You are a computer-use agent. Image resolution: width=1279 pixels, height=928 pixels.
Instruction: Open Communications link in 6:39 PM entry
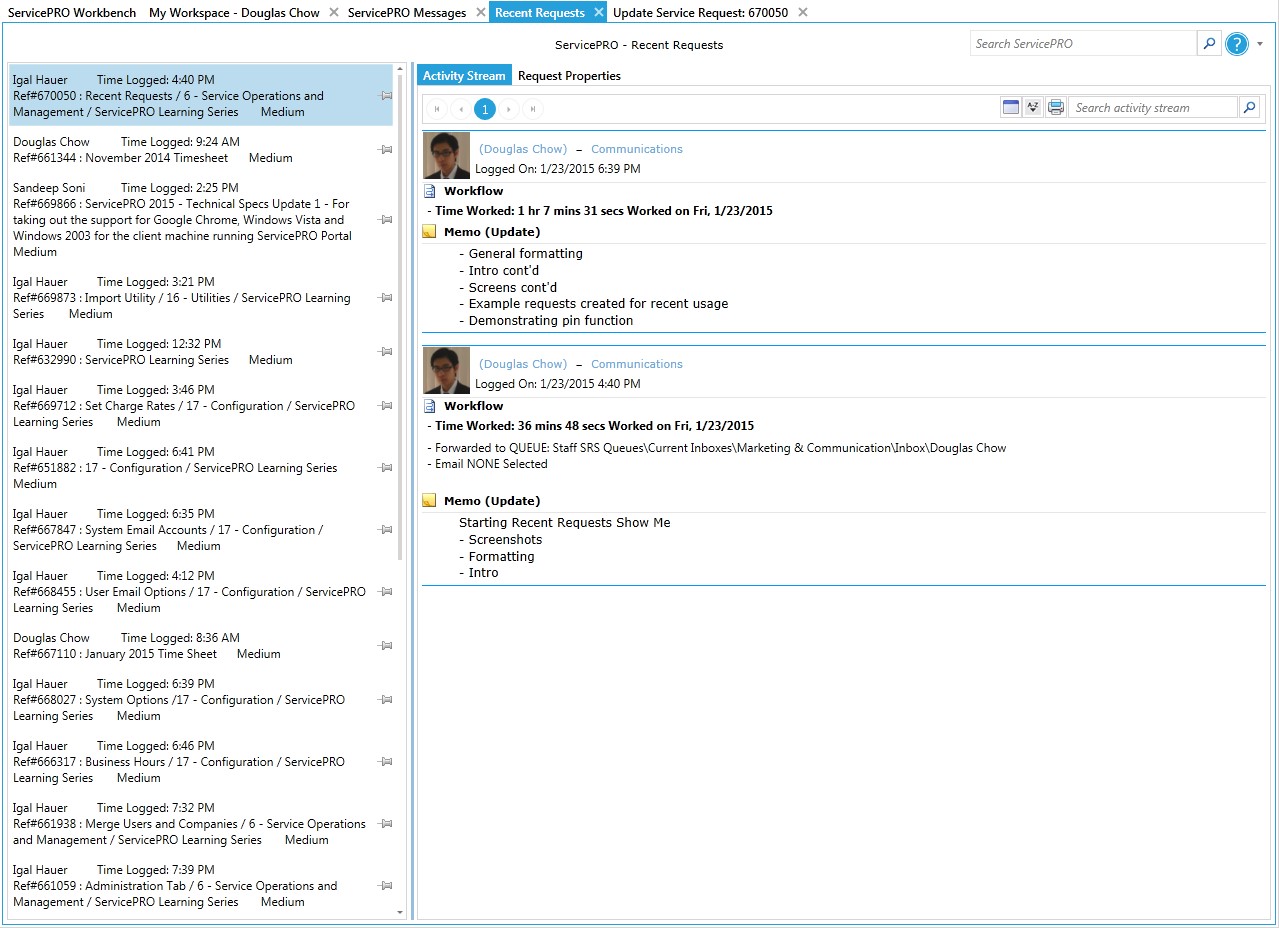(637, 149)
